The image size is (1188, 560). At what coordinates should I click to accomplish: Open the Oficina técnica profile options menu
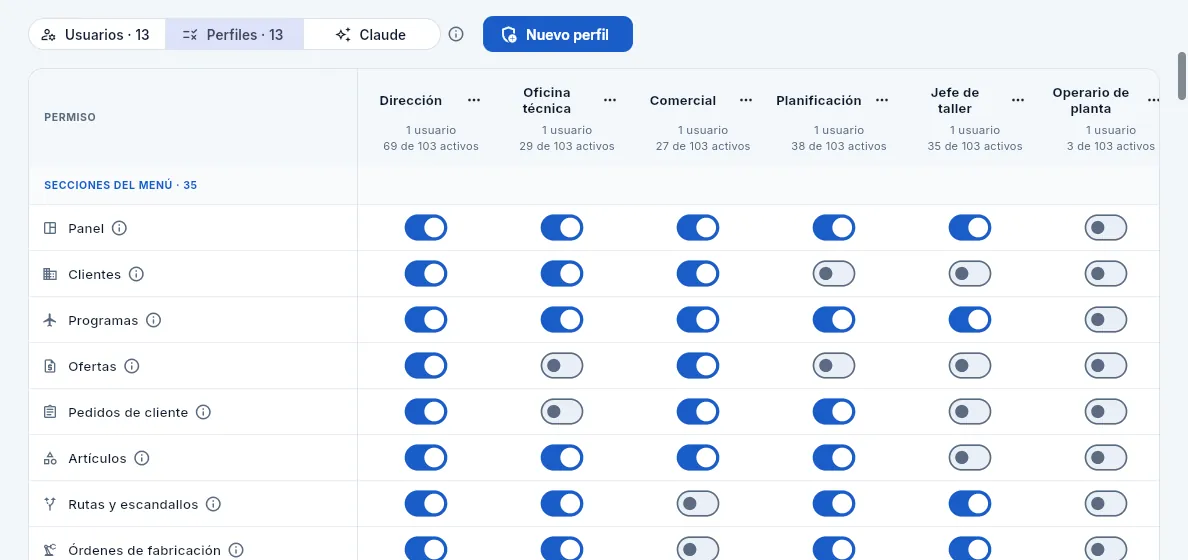[x=610, y=100]
